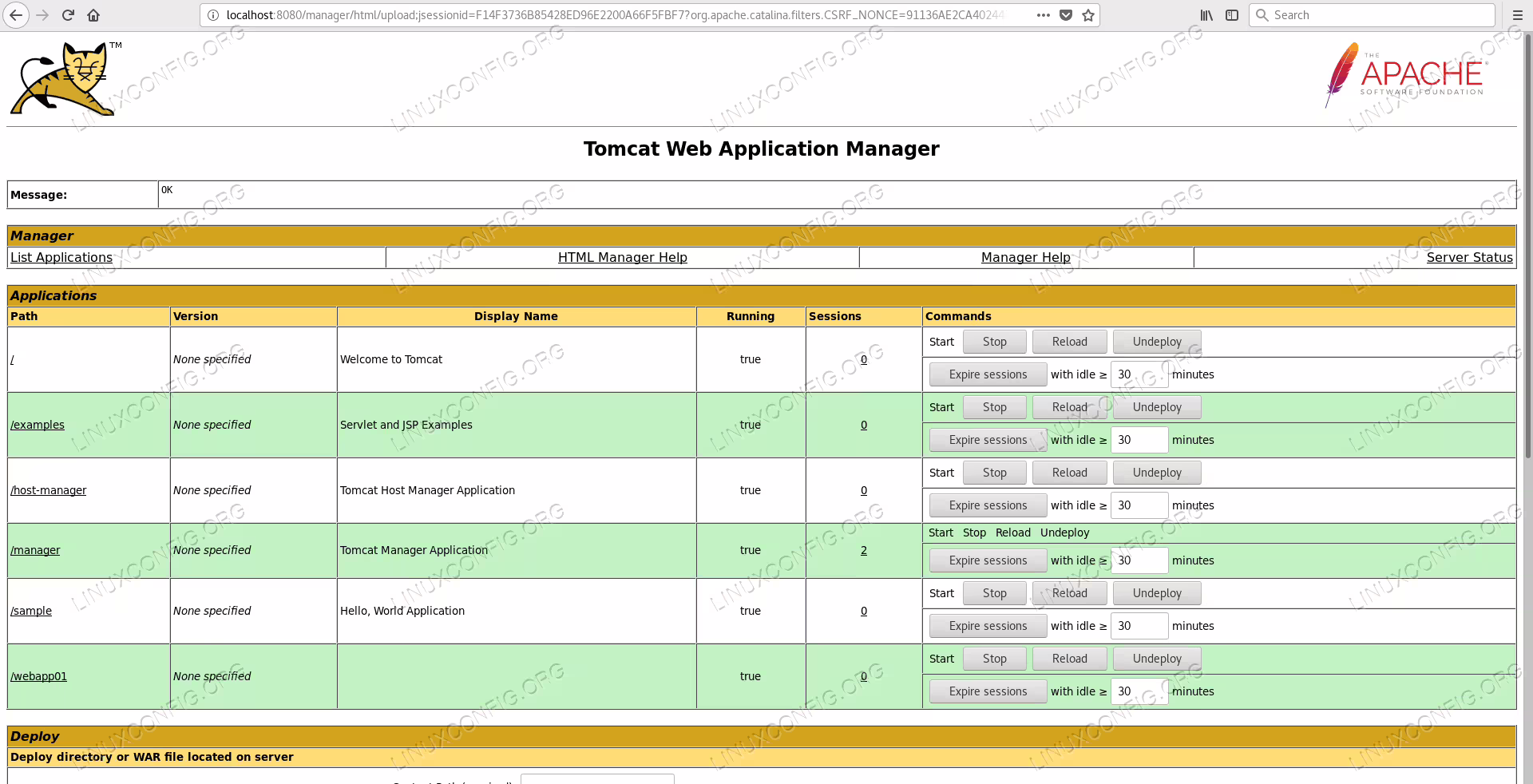Open the Server Status link
This screenshot has width=1533, height=784.
[x=1470, y=257]
